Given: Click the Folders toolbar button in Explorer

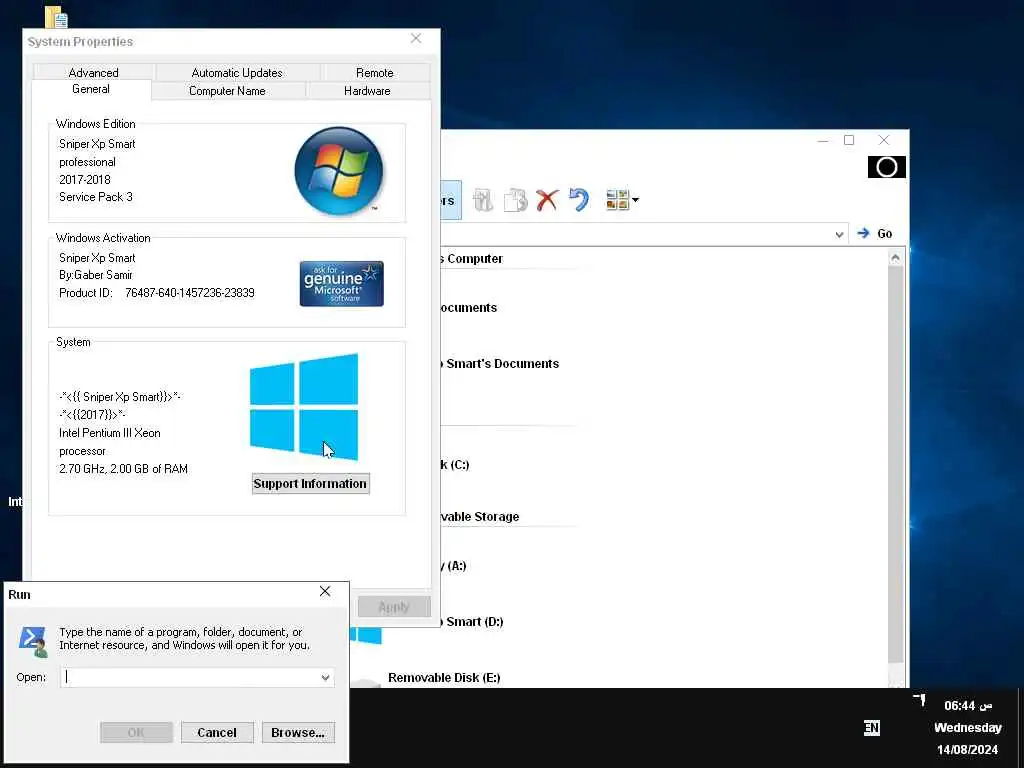Looking at the screenshot, I should click(451, 200).
